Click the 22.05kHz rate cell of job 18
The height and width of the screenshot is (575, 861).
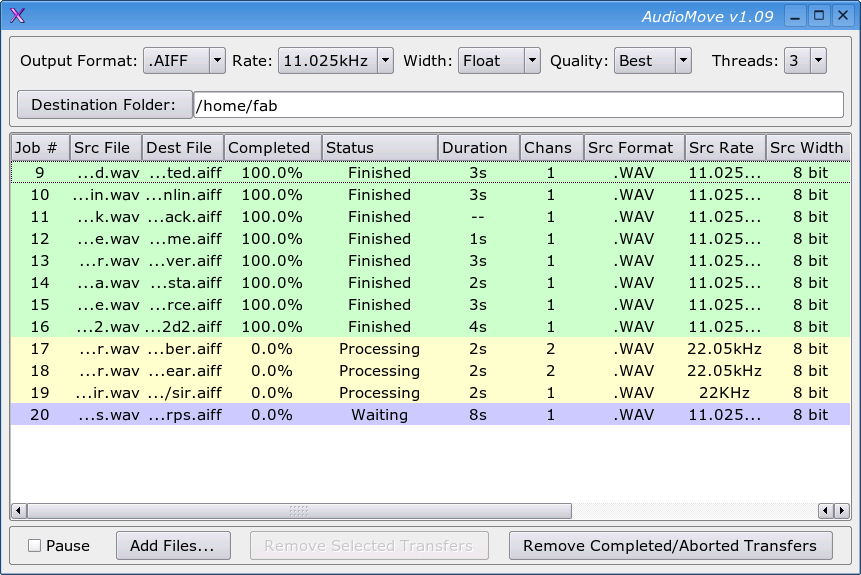[725, 371]
